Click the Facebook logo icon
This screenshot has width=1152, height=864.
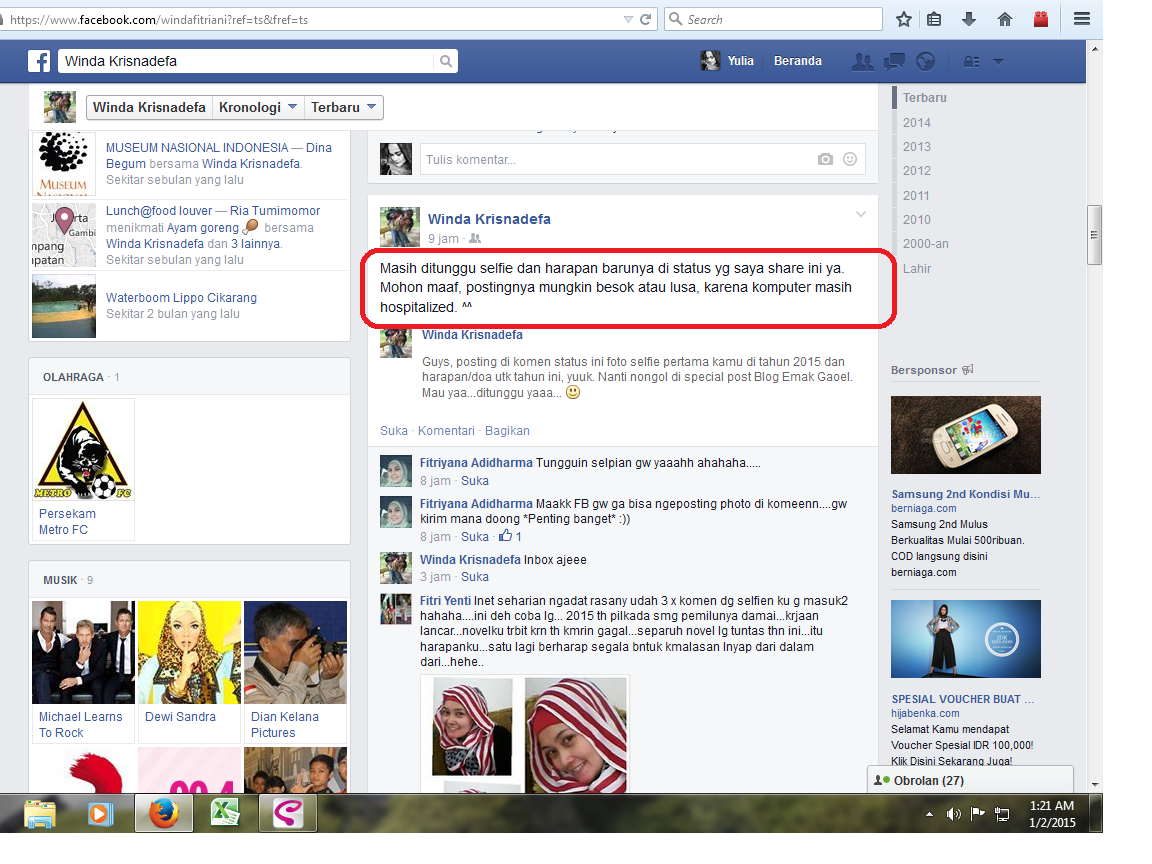[39, 61]
